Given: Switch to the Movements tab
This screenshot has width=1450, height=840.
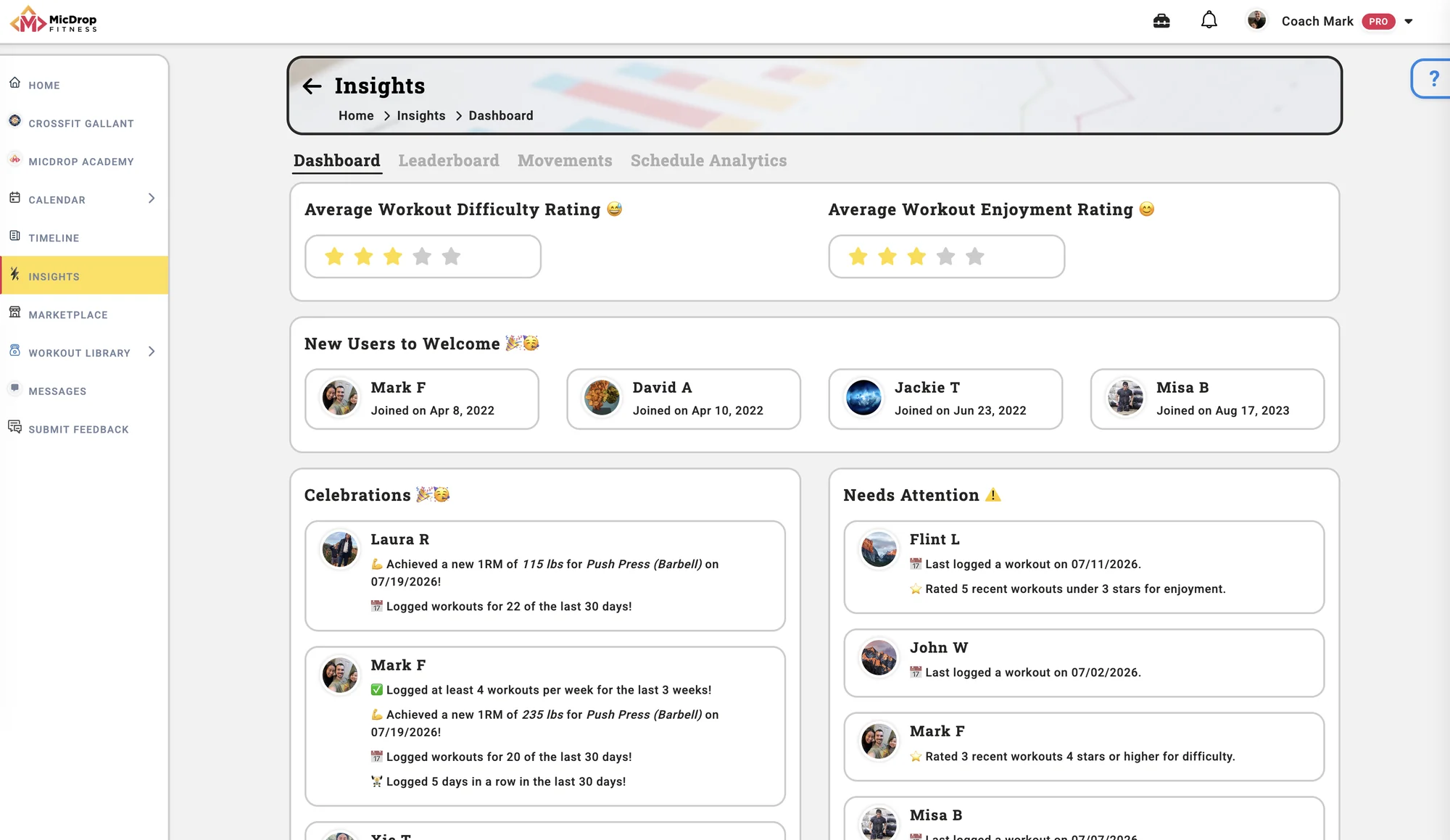Looking at the screenshot, I should pos(565,161).
